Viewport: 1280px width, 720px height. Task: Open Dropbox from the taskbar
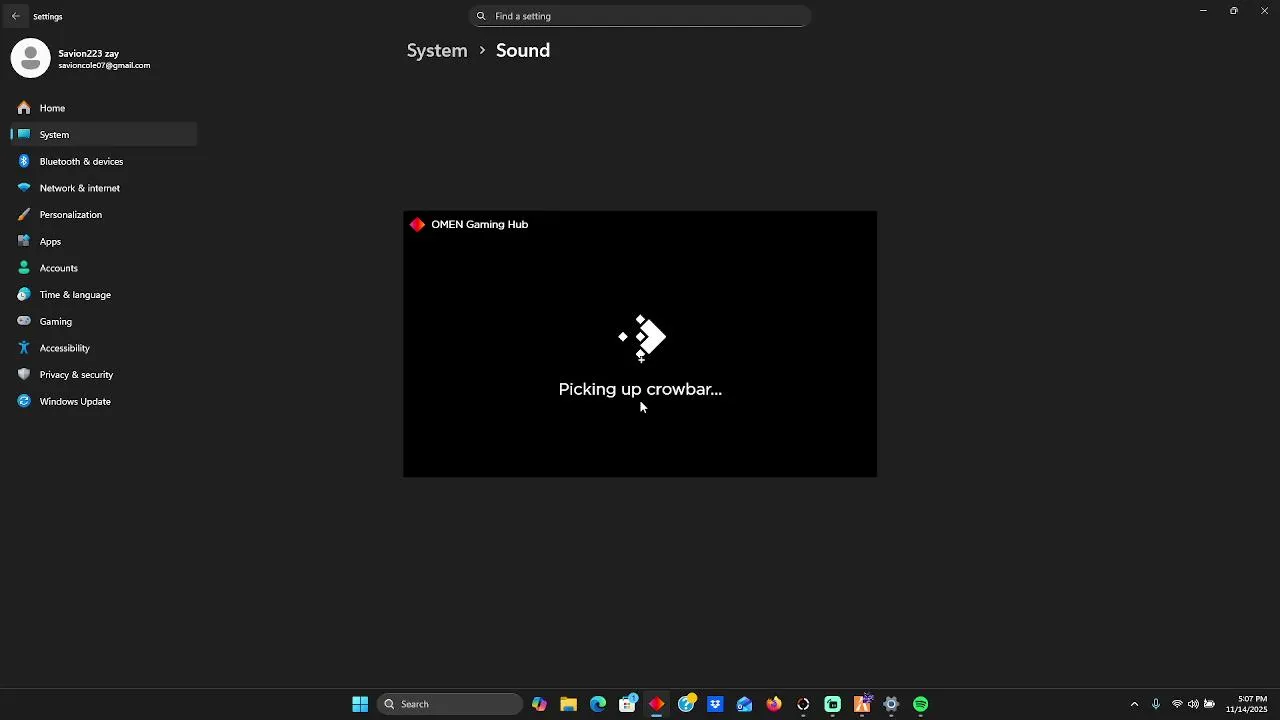(x=715, y=704)
